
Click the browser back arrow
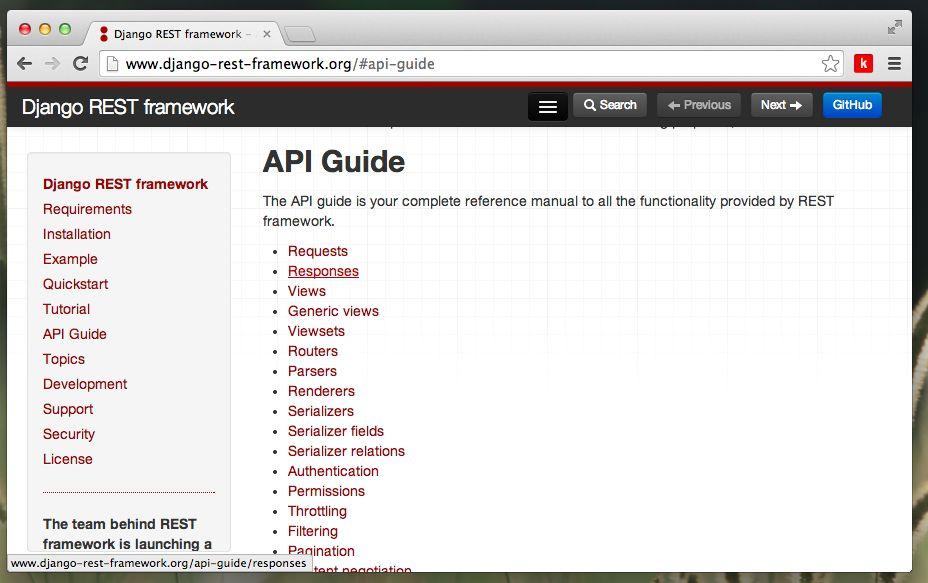24,63
